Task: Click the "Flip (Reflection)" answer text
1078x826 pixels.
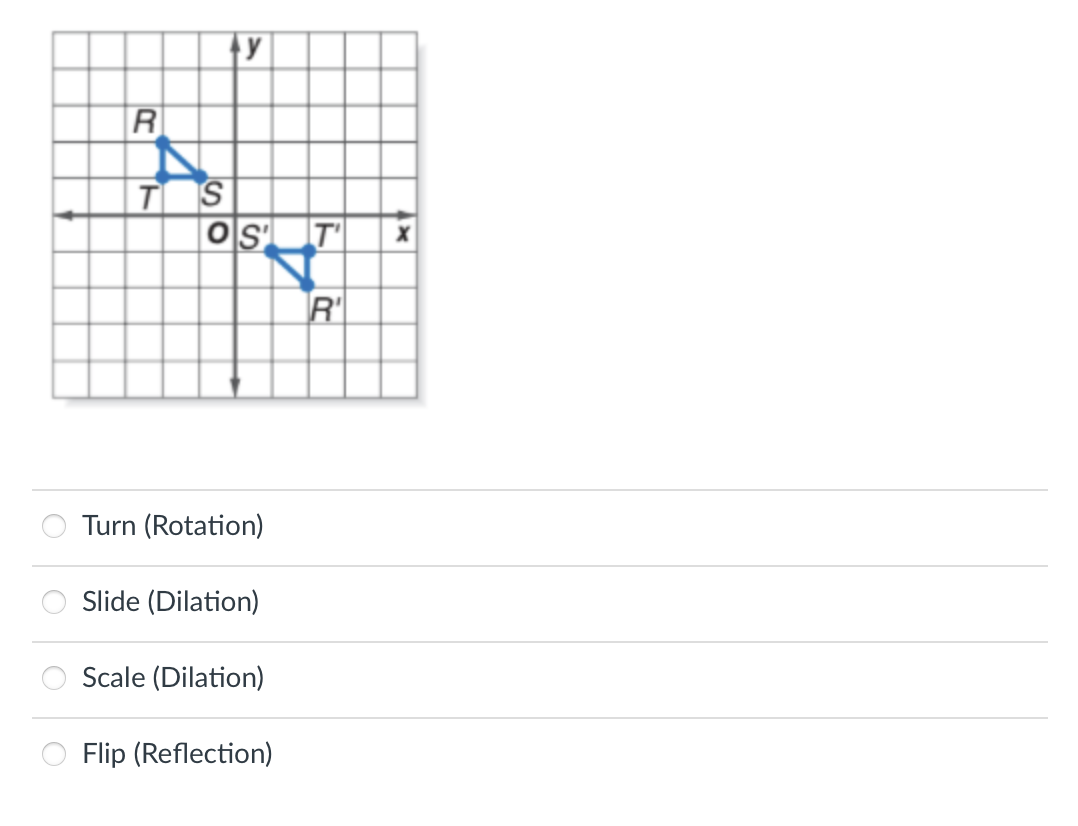Action: tap(176, 754)
